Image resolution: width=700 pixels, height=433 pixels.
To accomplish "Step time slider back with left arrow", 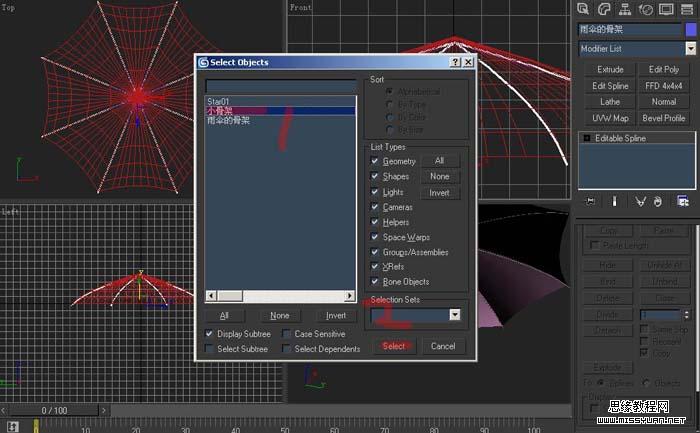I will (4, 410).
